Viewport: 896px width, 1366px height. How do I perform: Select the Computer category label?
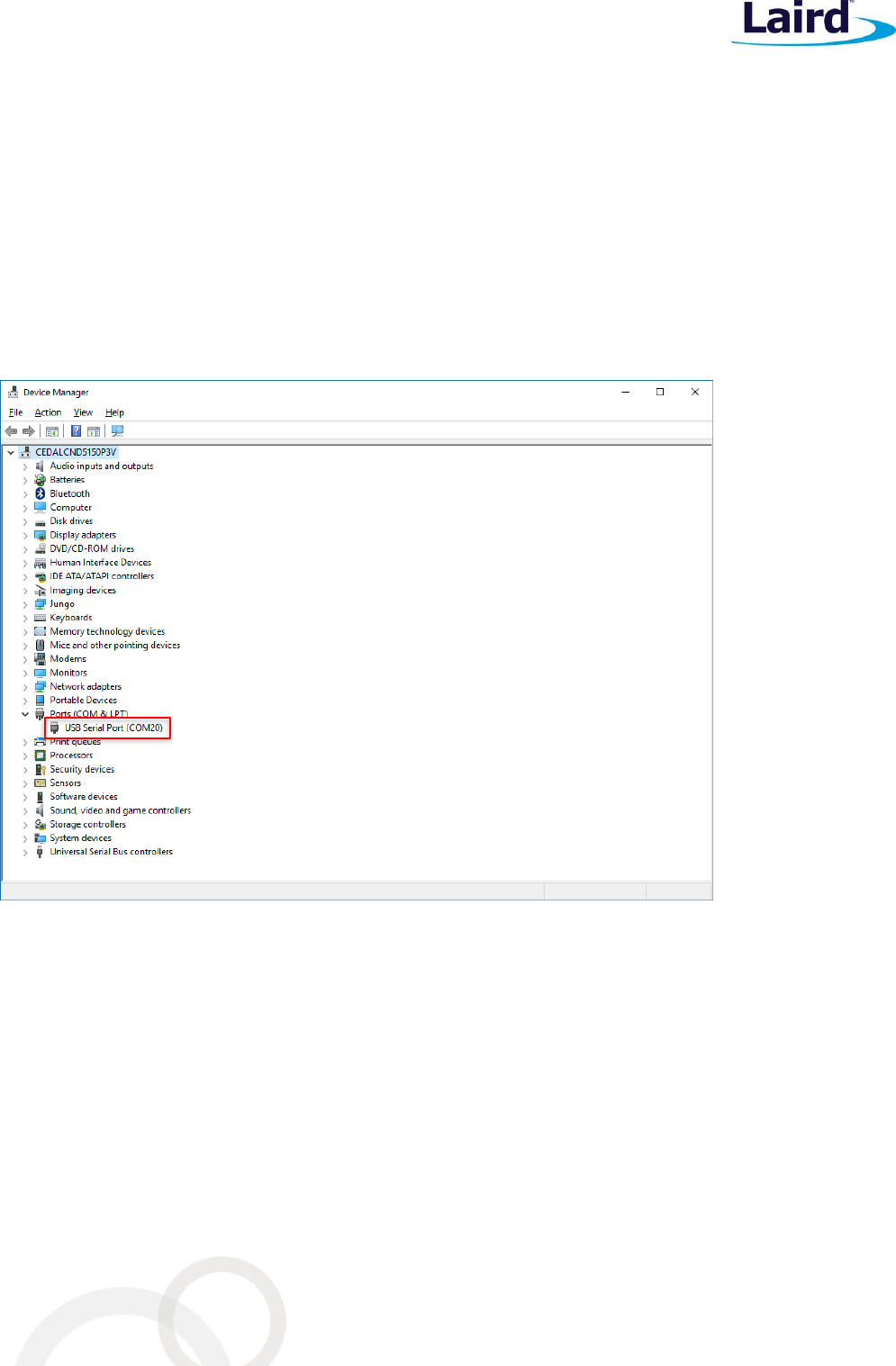coord(71,508)
